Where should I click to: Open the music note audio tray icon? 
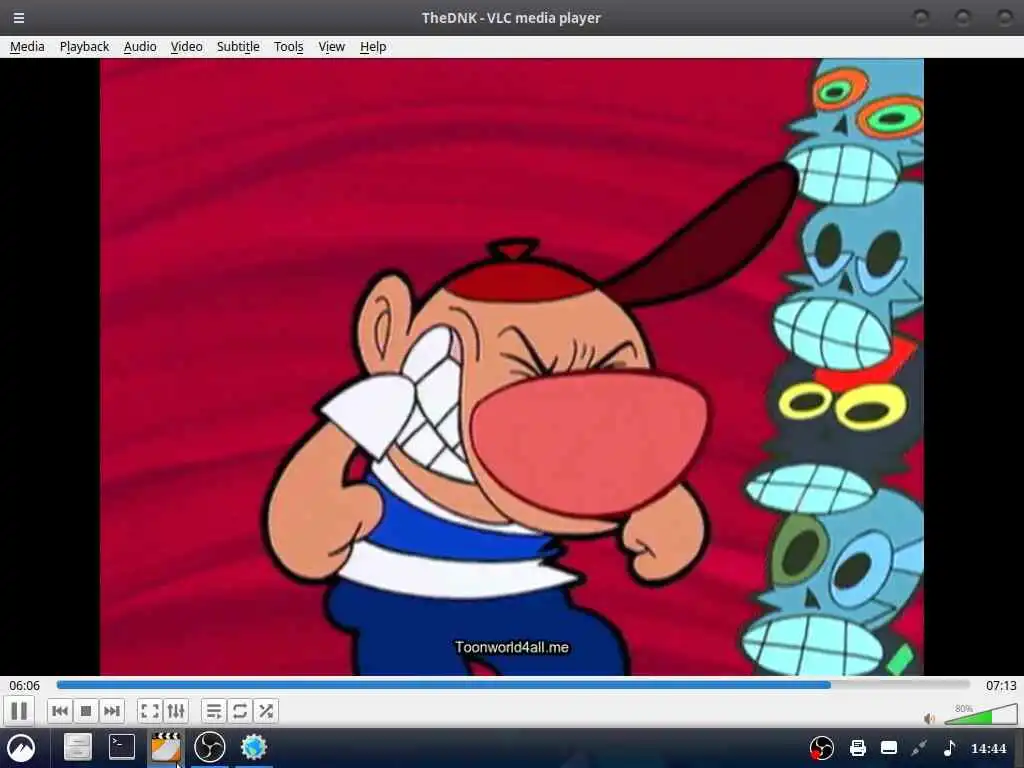coord(950,748)
